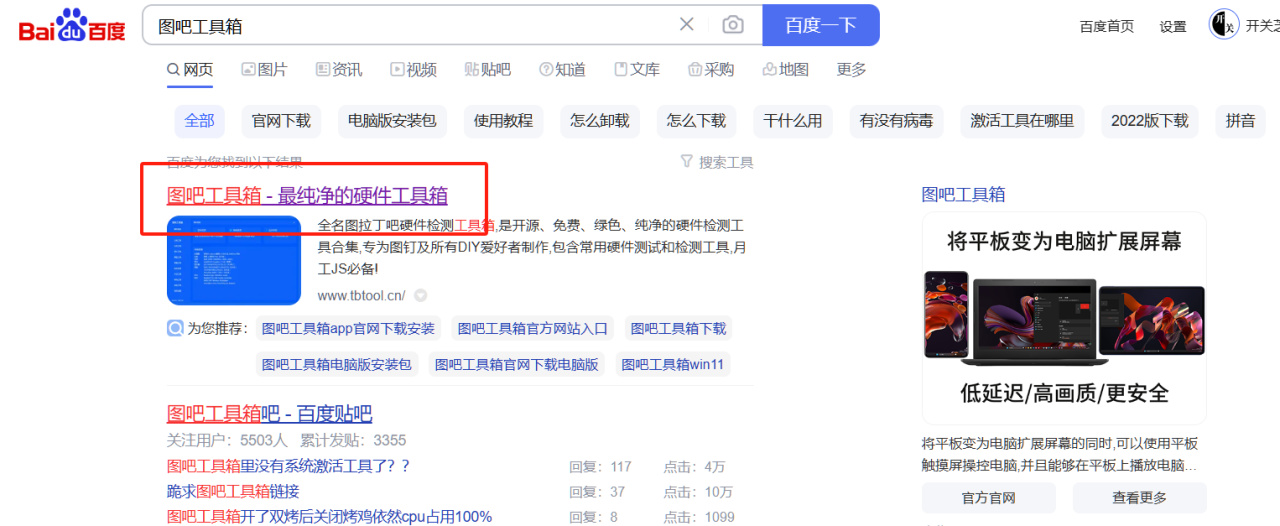This screenshot has height=526, width=1280.
Task: Switch to the 资讯 tab
Action: [x=339, y=69]
